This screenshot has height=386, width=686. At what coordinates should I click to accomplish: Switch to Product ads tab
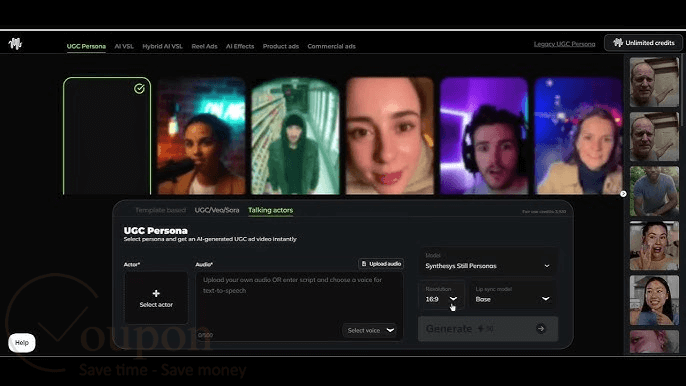point(281,46)
